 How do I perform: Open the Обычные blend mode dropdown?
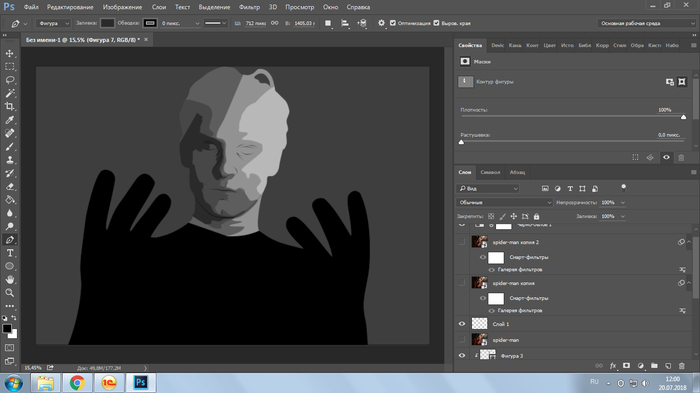[504, 202]
